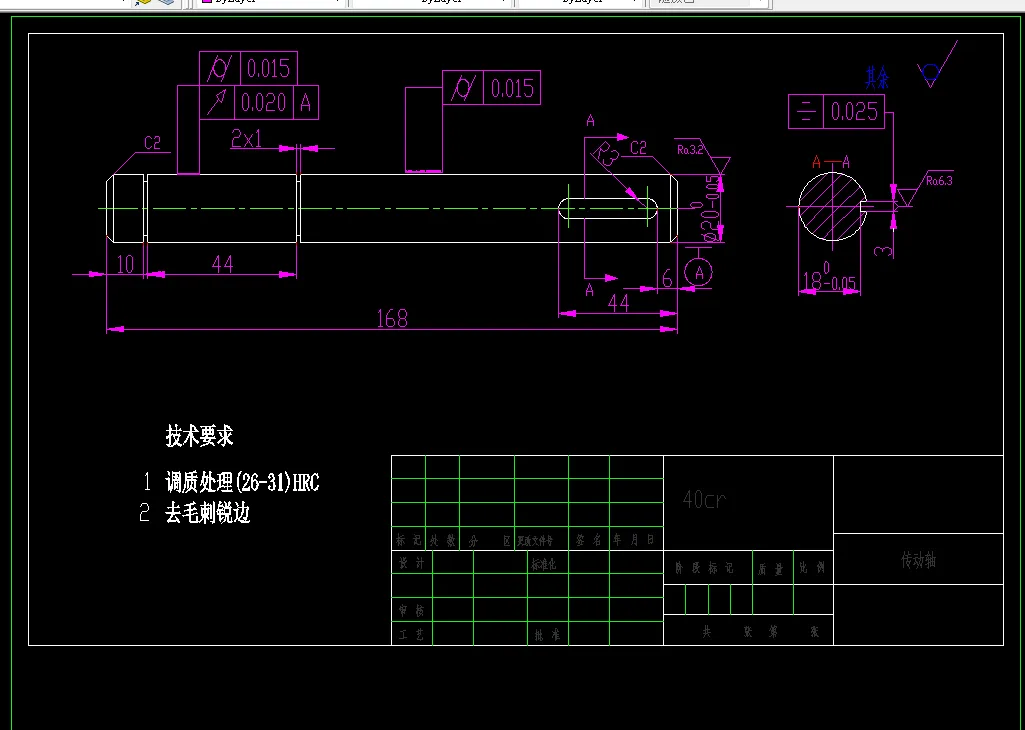Click the 审核 label cell
This screenshot has height=730, width=1025.
412,611
